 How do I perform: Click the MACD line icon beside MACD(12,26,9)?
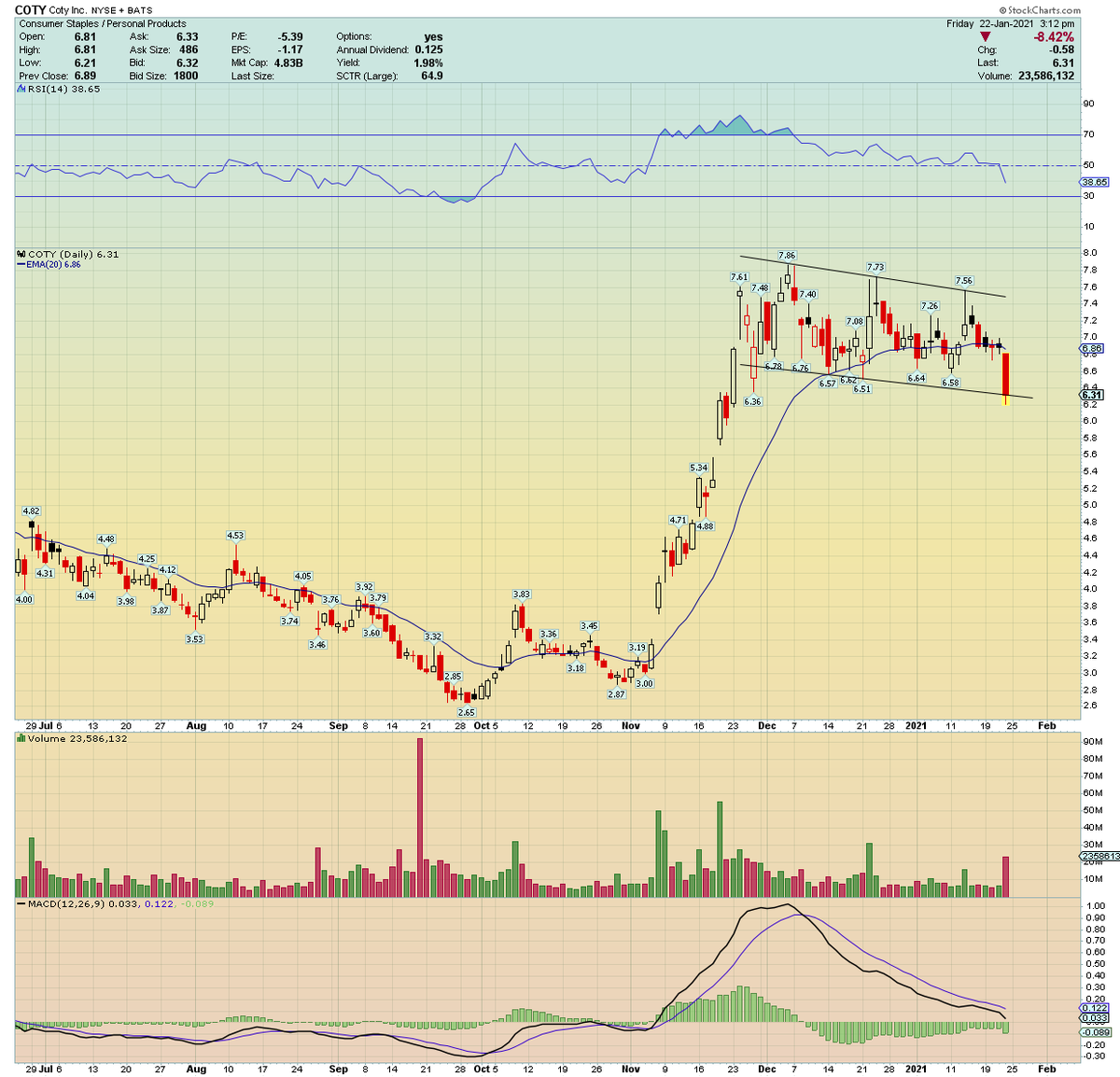pyautogui.click(x=19, y=903)
